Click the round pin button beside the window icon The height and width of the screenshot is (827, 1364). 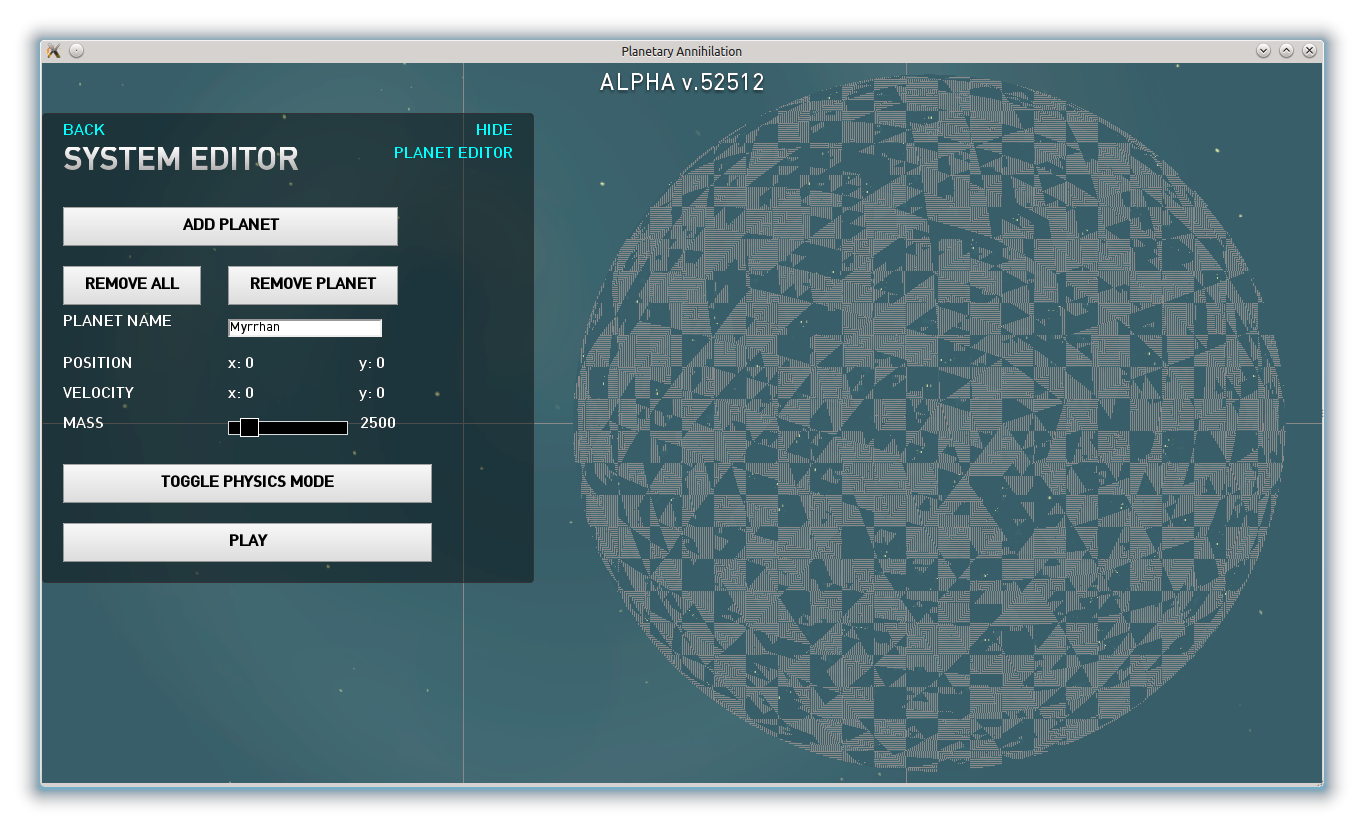[77, 51]
